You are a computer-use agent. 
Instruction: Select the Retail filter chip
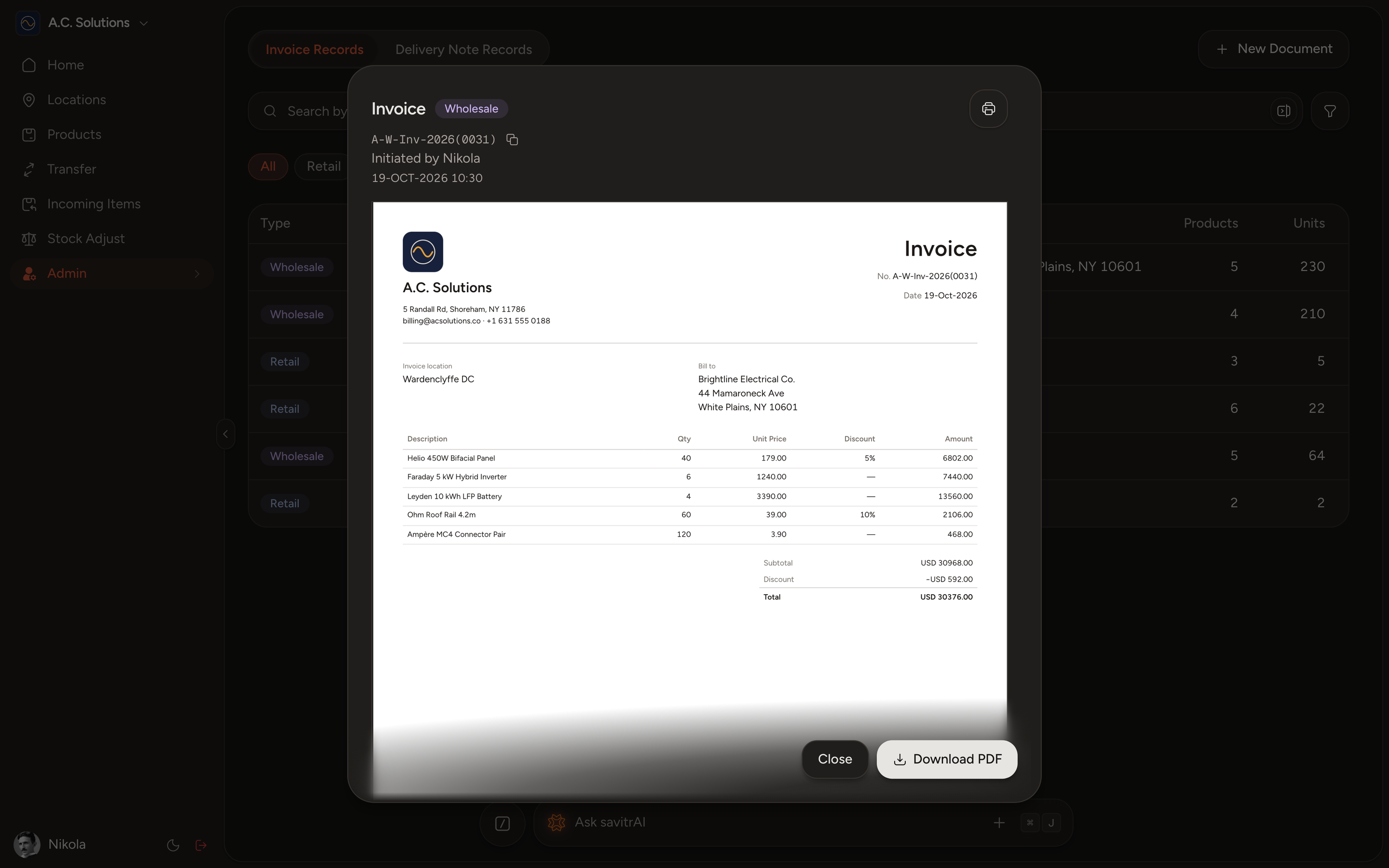point(323,166)
